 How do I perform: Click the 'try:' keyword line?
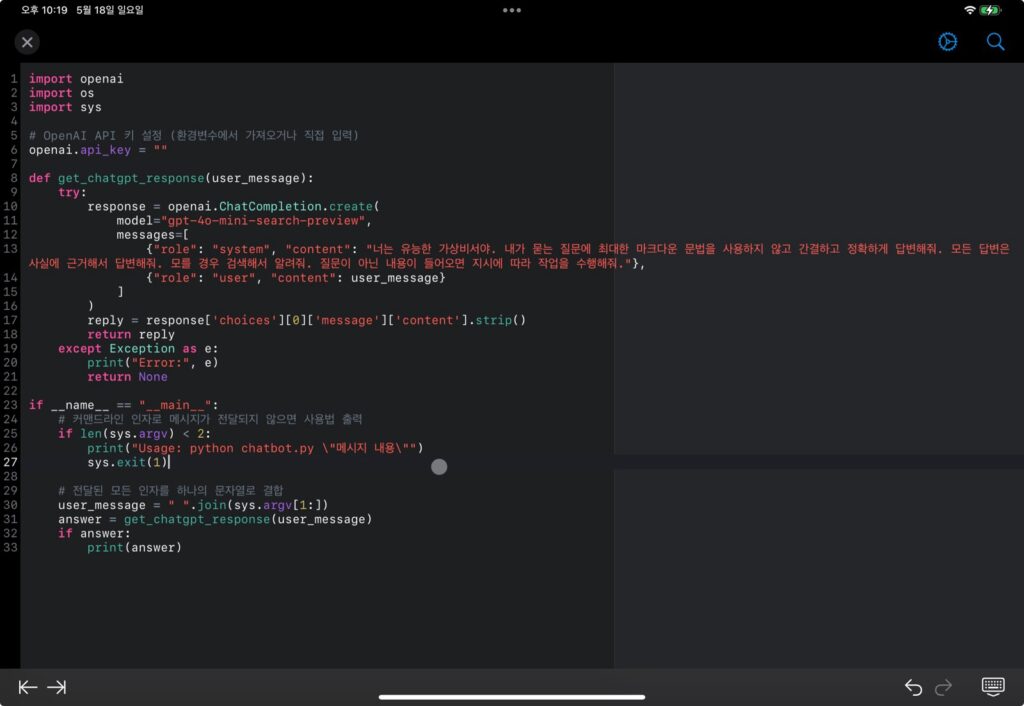click(x=72, y=193)
